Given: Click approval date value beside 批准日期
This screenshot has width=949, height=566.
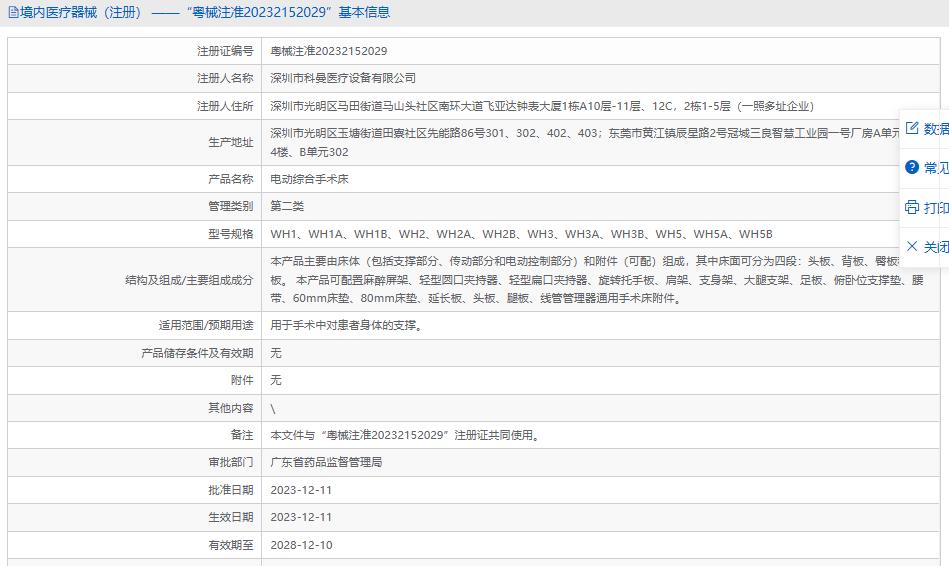Looking at the screenshot, I should point(301,490).
